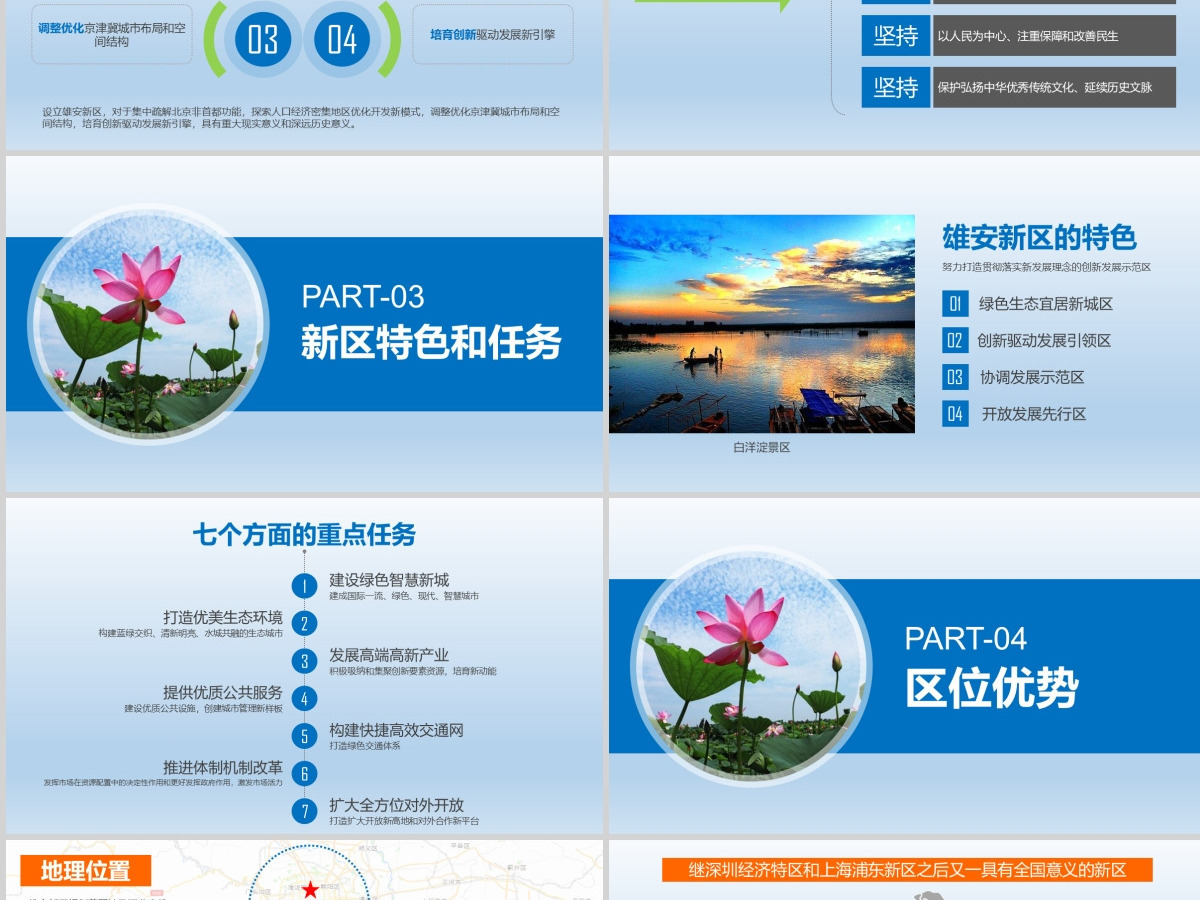Viewport: 1200px width, 900px height.
Task: Select the gray bar 保护弘扬中华优秀传统文化、延续历史文脉
Action: click(1055, 88)
